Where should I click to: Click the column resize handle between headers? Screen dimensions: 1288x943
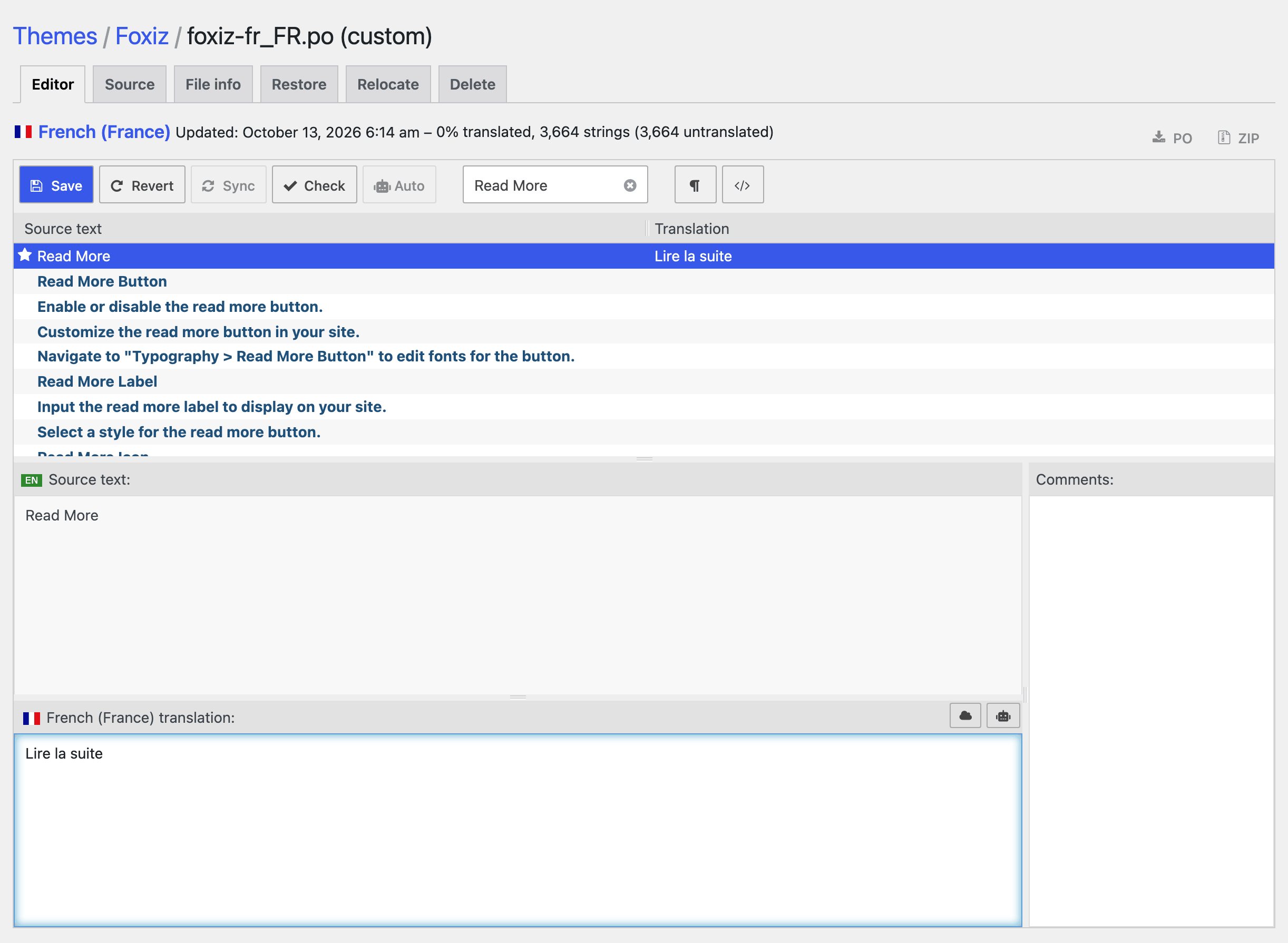click(647, 228)
